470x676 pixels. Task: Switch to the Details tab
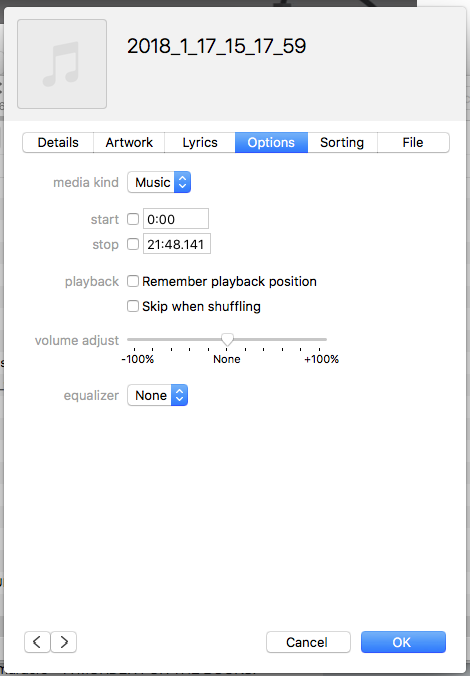pyautogui.click(x=58, y=143)
